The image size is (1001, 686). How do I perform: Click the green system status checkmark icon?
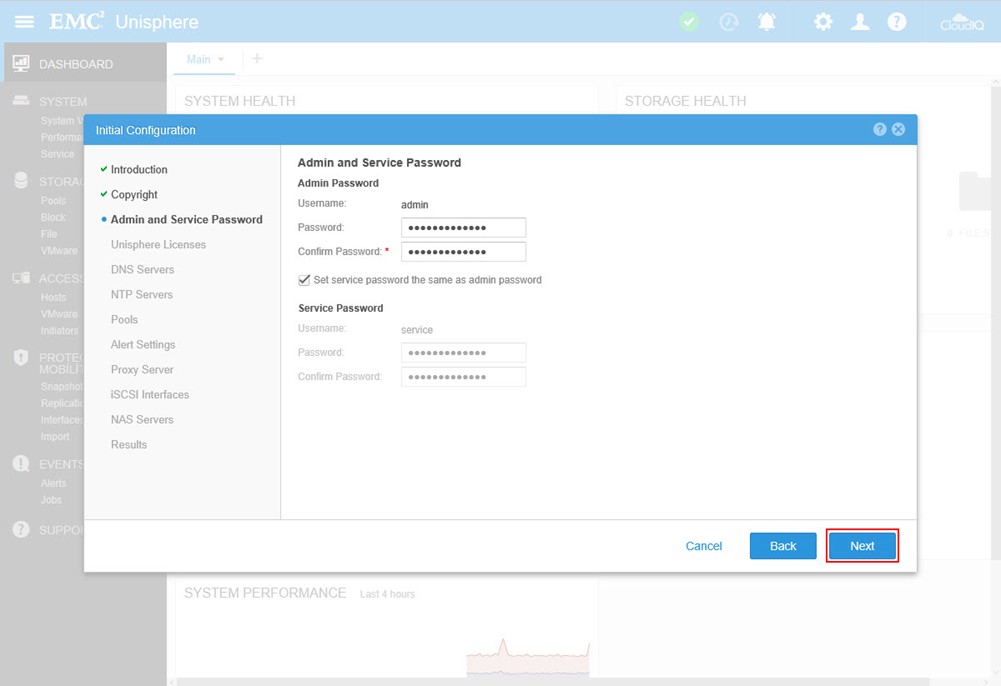coord(688,22)
